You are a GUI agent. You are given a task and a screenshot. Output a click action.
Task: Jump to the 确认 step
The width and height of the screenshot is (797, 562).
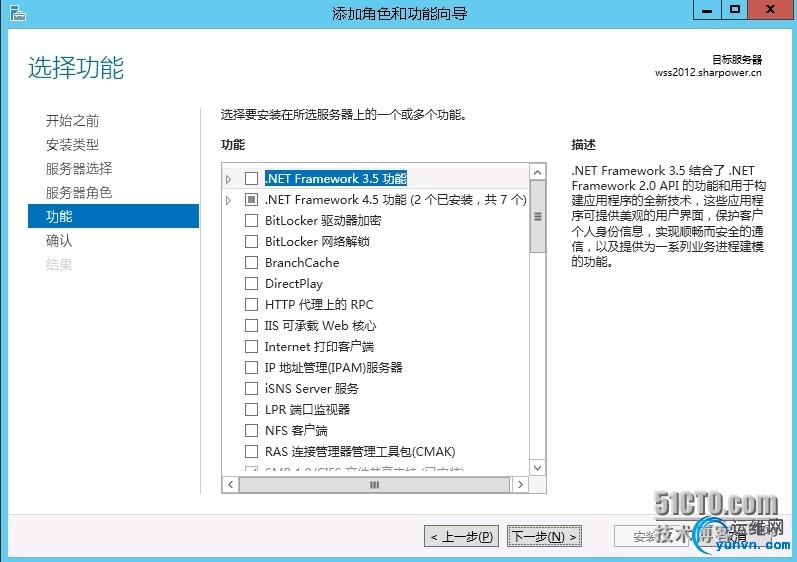59,240
